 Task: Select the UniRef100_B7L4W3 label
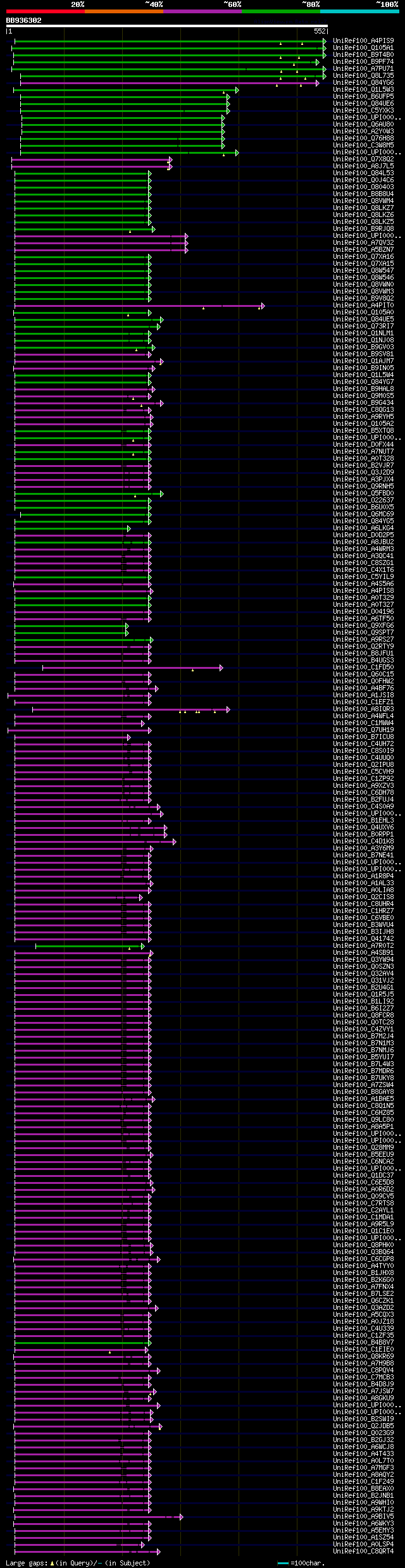pyautogui.click(x=363, y=1064)
